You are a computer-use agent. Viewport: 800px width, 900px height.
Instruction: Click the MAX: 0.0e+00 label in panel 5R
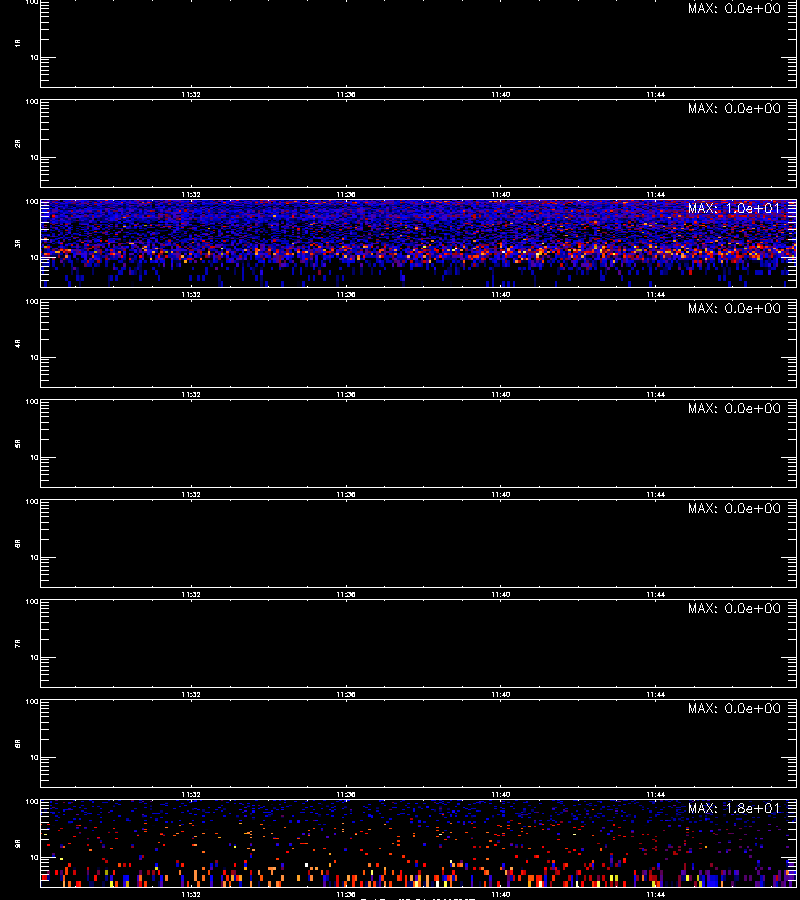click(734, 408)
